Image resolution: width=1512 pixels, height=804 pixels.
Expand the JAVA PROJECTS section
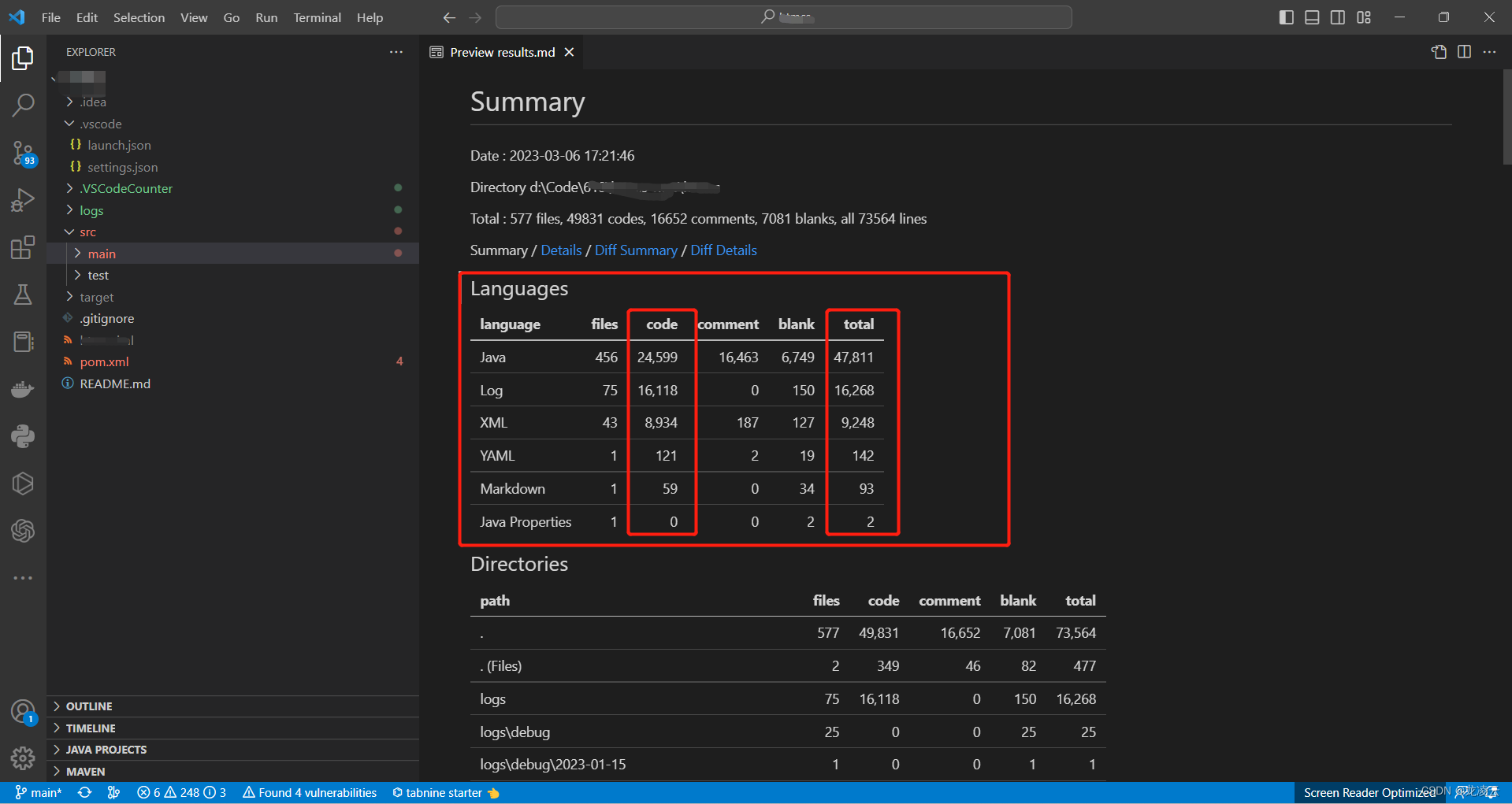[x=233, y=750]
